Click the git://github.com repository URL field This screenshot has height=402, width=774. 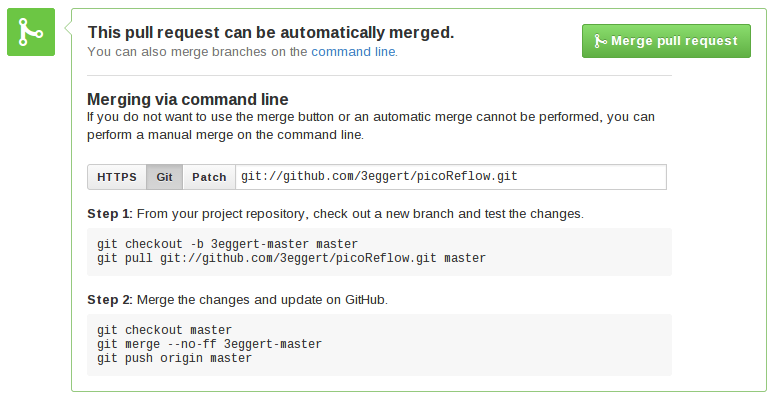(450, 177)
